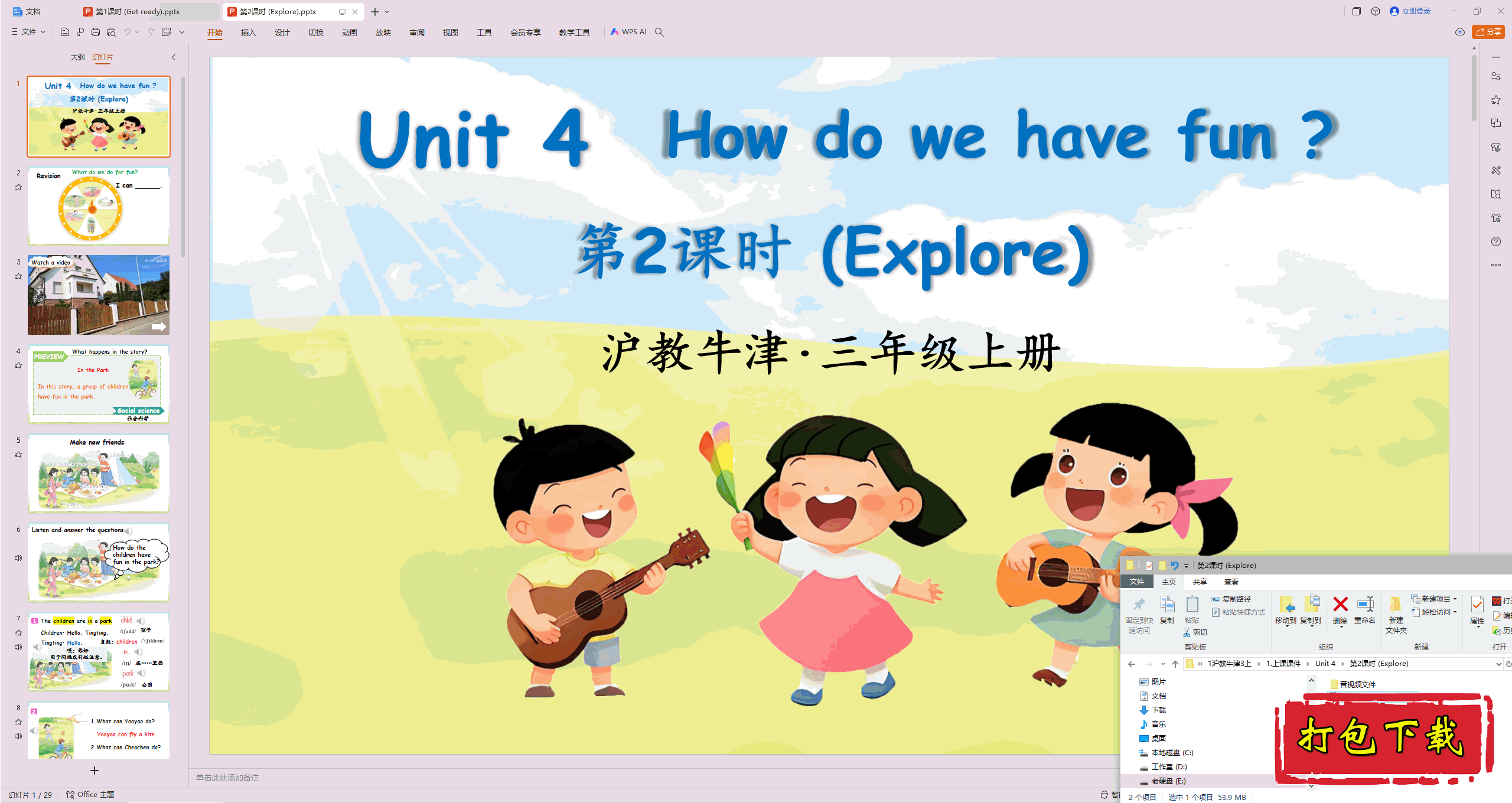Open the book search icon in the right sidebar
This screenshot has height=803, width=1512.
[1496, 194]
